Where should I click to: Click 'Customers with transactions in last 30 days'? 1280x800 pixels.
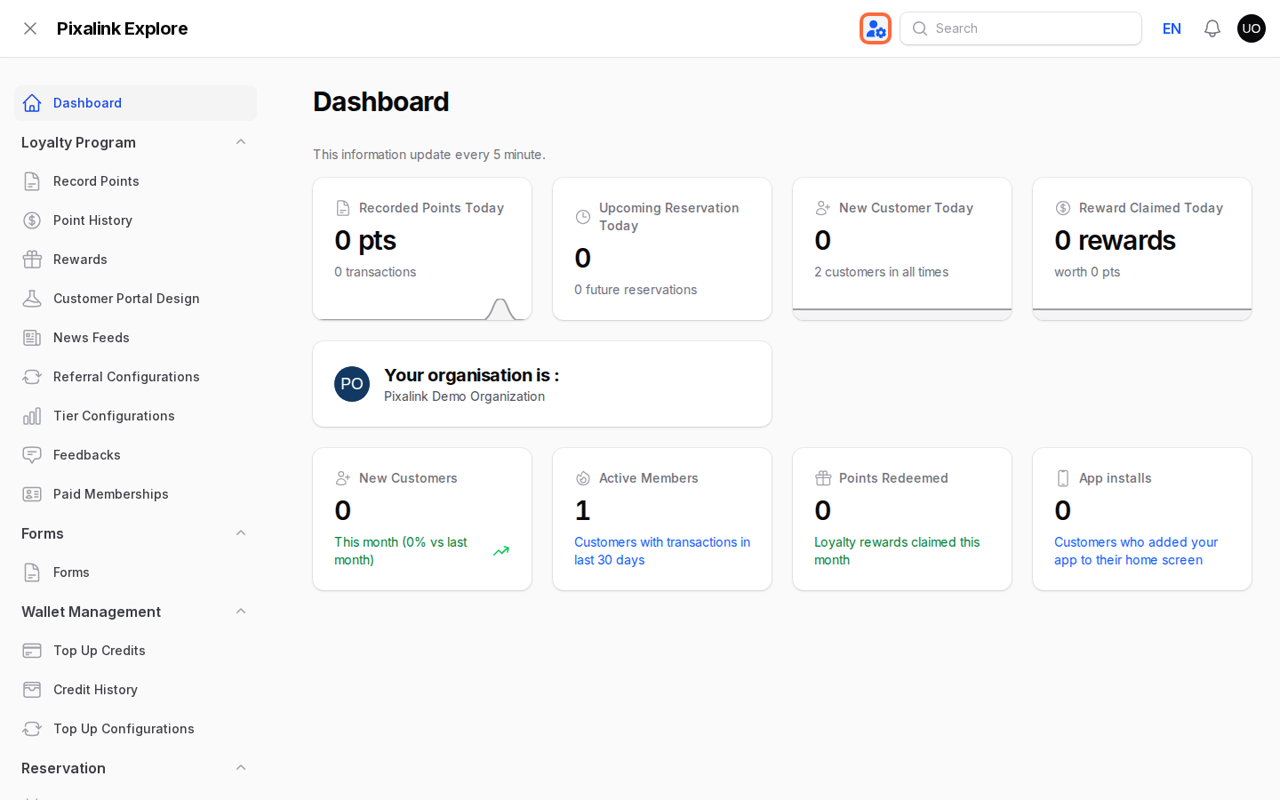click(x=662, y=551)
